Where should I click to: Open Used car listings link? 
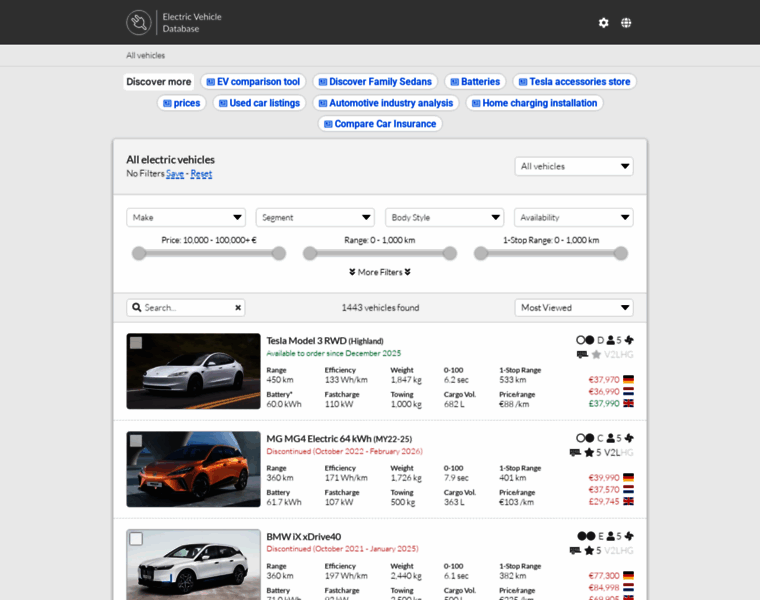point(259,103)
